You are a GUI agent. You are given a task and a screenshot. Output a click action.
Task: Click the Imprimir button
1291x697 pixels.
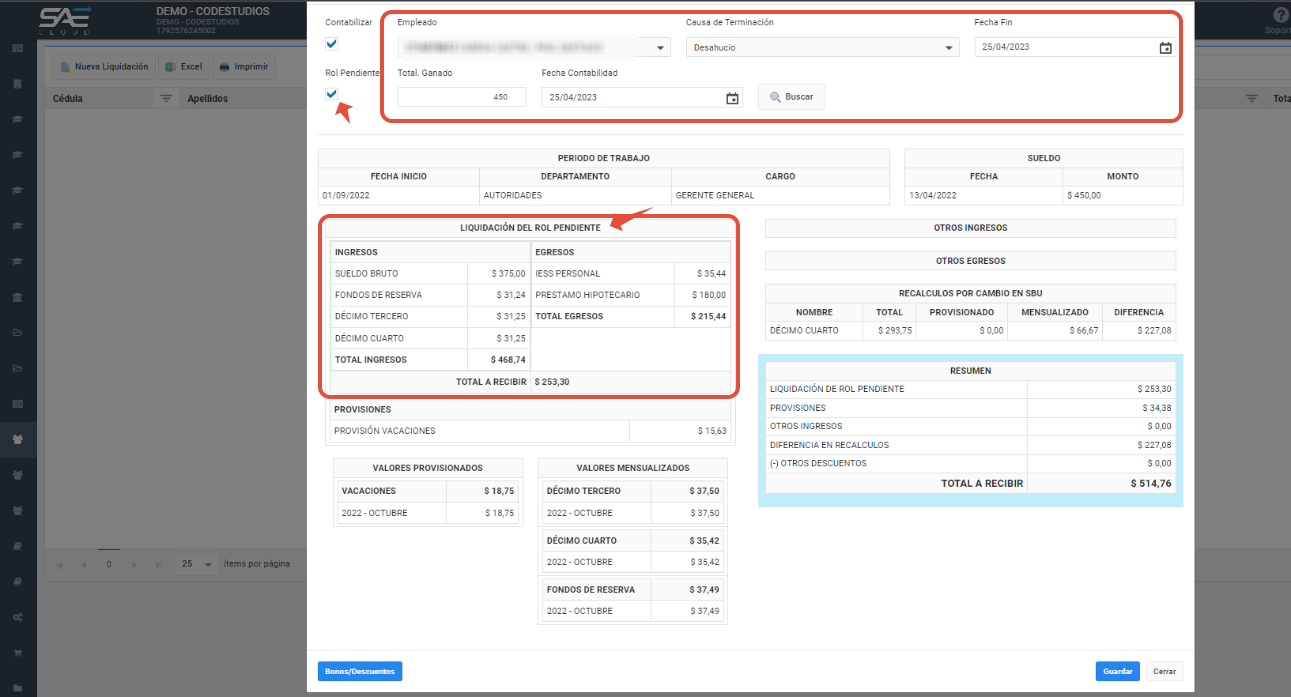pos(243,67)
